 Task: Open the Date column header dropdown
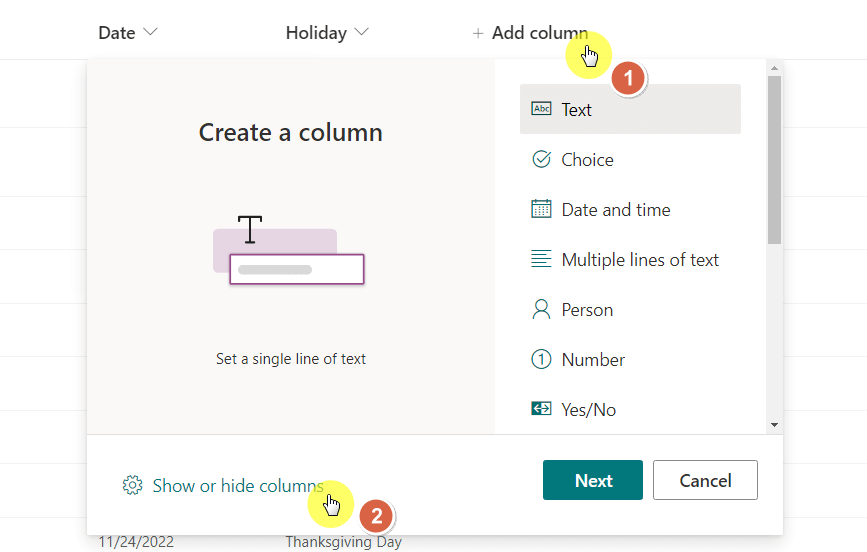coord(128,33)
